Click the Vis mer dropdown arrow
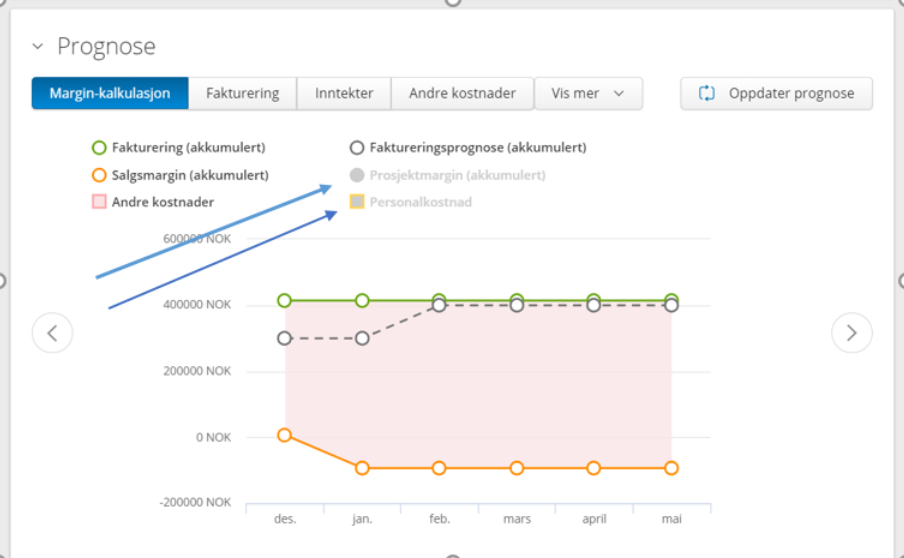The height and width of the screenshot is (558, 904). (x=619, y=93)
